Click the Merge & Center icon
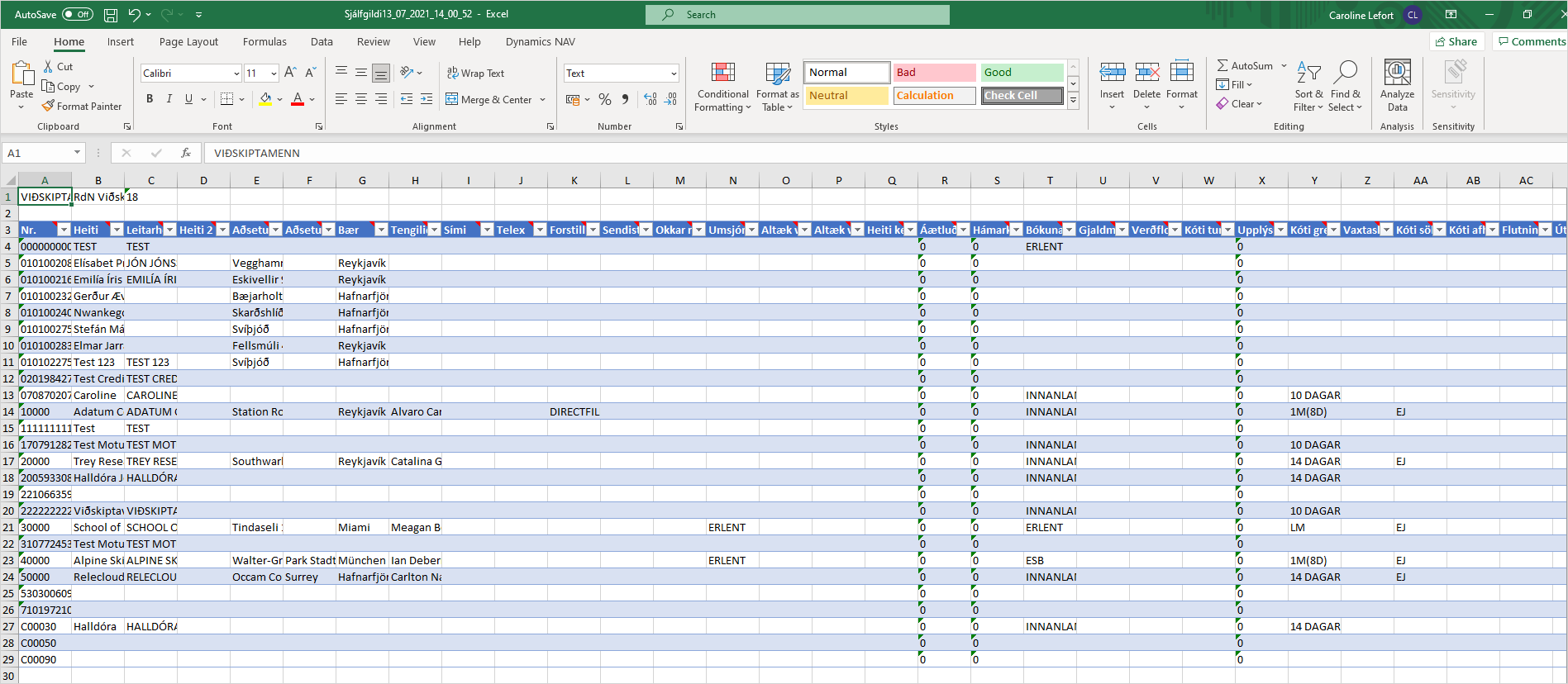This screenshot has width=1568, height=684. click(452, 99)
